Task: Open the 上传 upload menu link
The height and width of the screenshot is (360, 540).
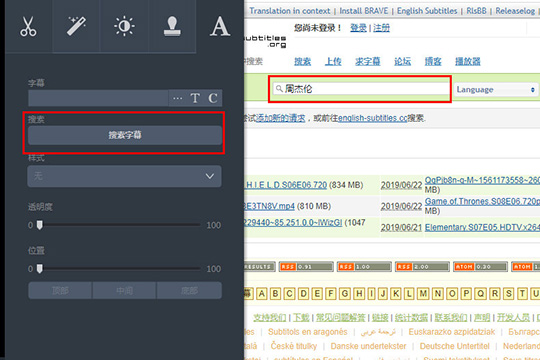Action: (x=333, y=62)
